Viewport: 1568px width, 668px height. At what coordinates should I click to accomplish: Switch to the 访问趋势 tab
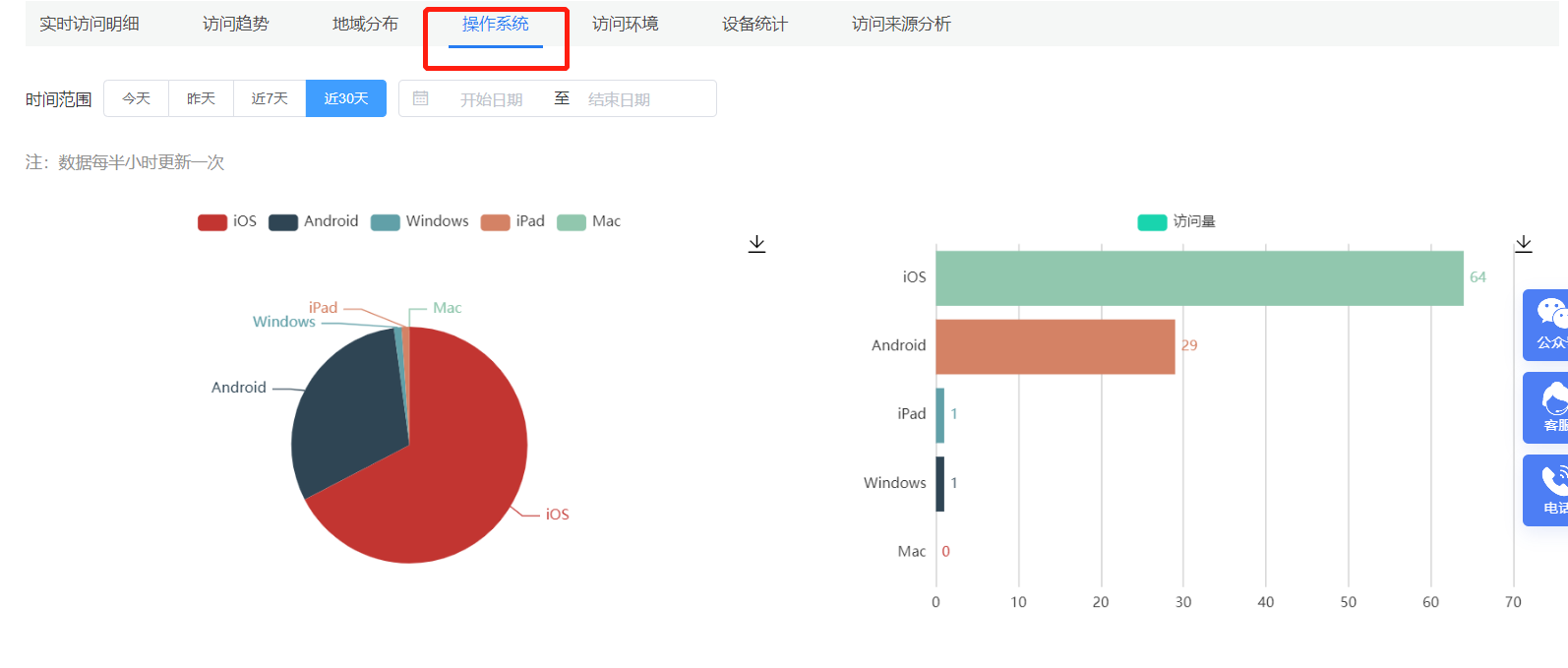coord(235,24)
